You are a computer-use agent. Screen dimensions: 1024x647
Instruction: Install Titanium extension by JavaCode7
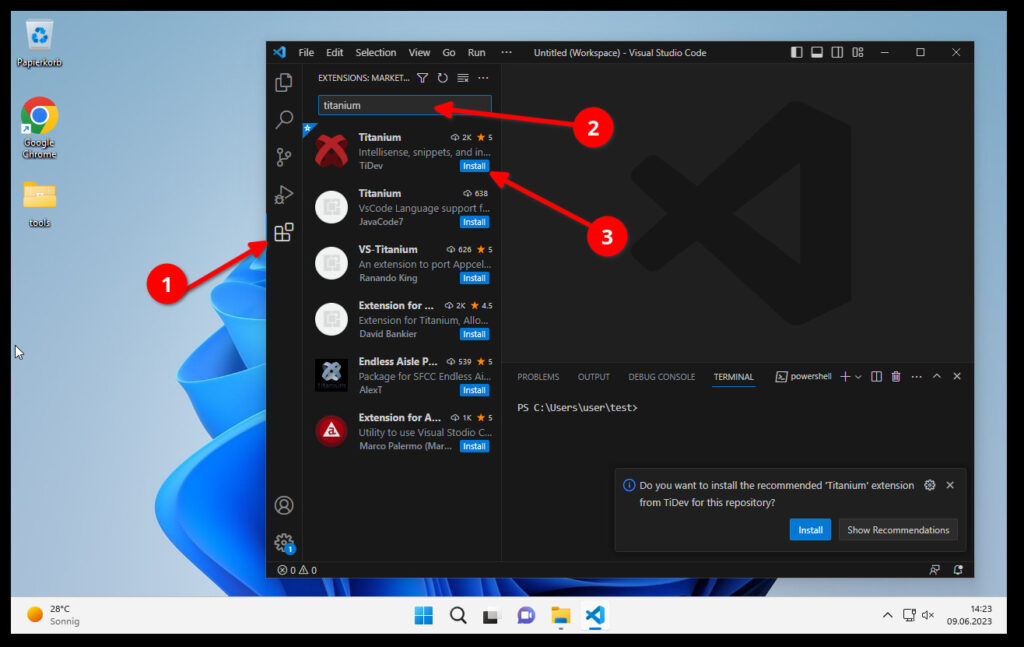474,222
